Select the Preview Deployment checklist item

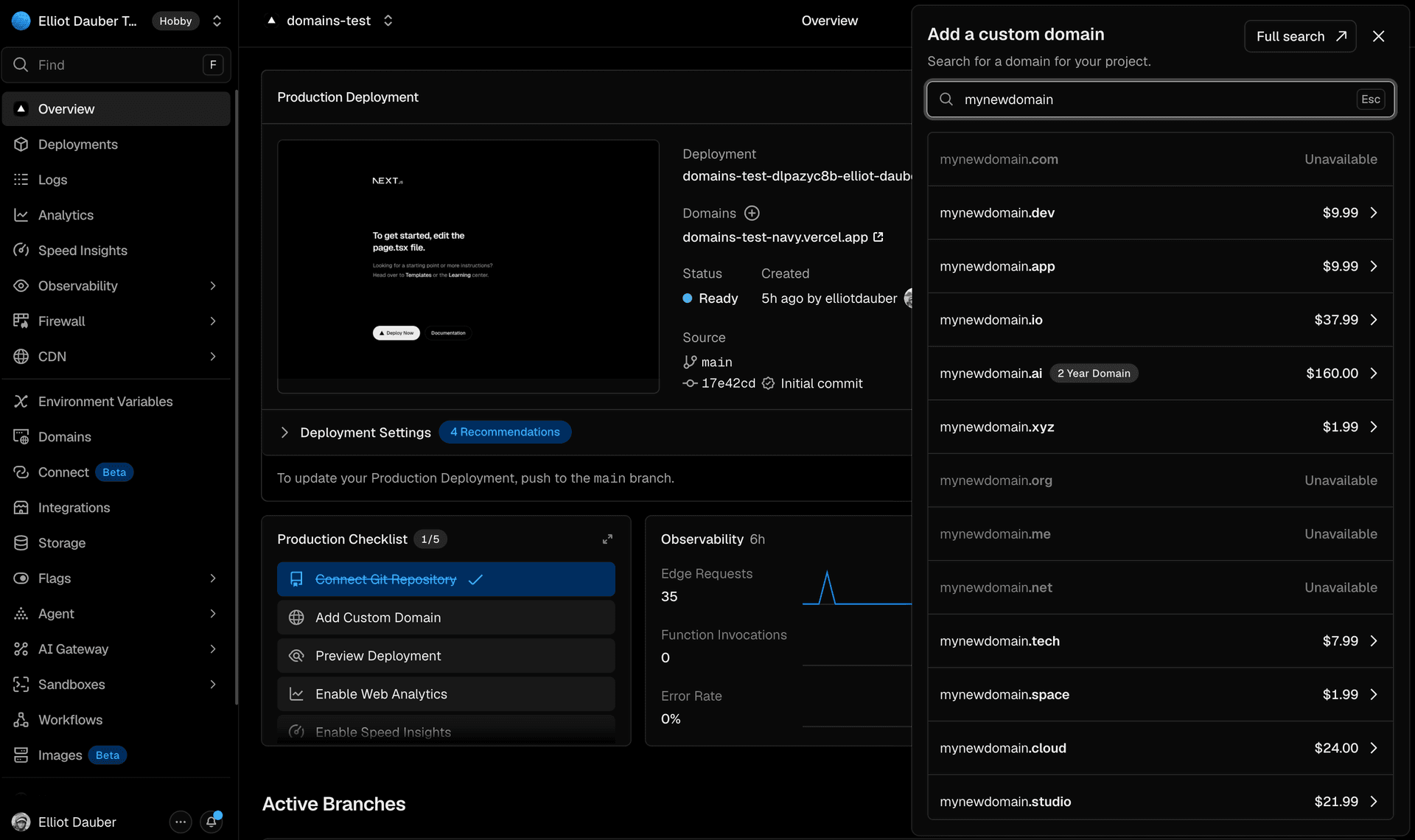pos(446,656)
